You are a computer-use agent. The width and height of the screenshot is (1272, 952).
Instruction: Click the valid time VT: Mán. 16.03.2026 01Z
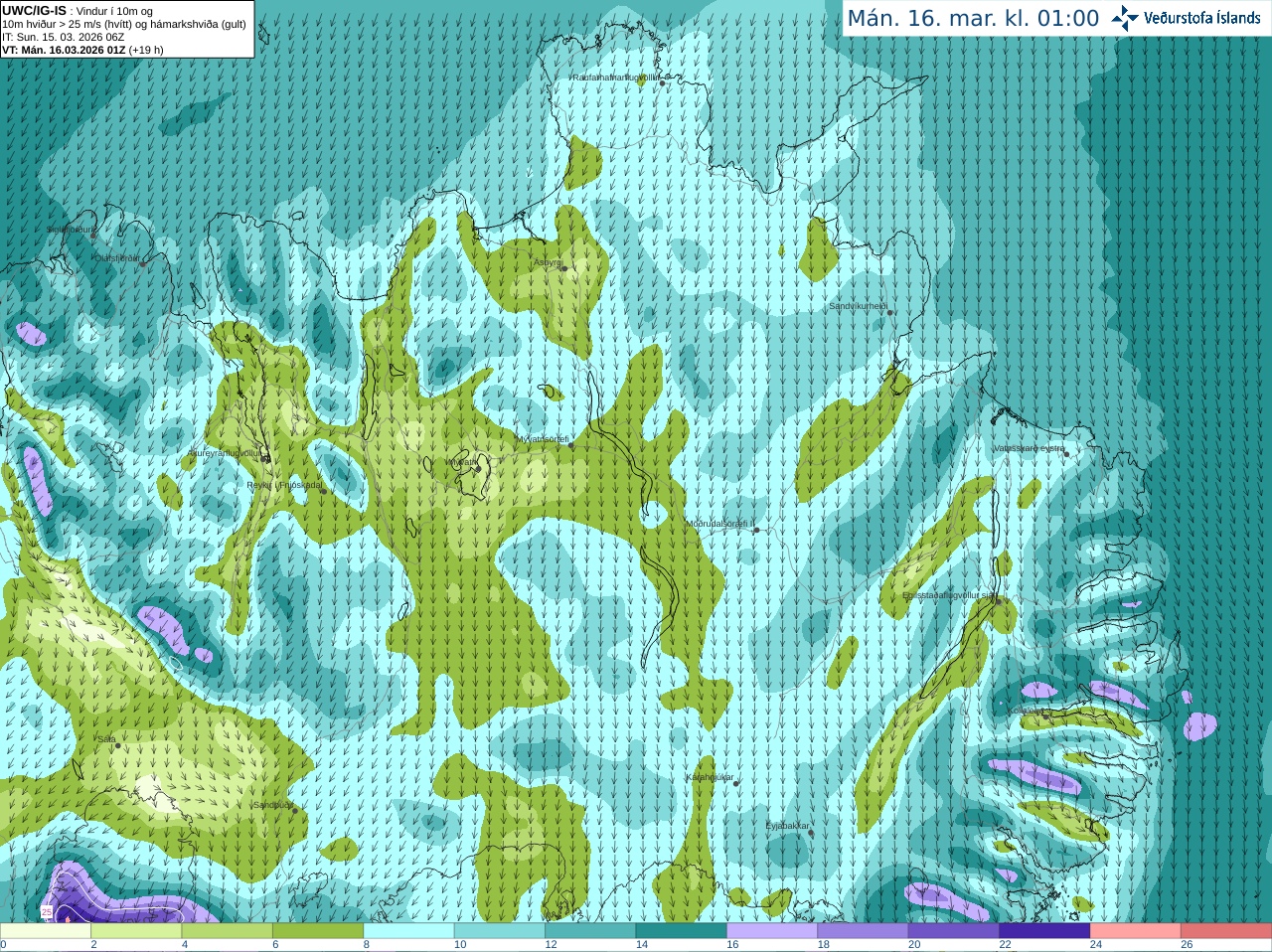pos(64,50)
